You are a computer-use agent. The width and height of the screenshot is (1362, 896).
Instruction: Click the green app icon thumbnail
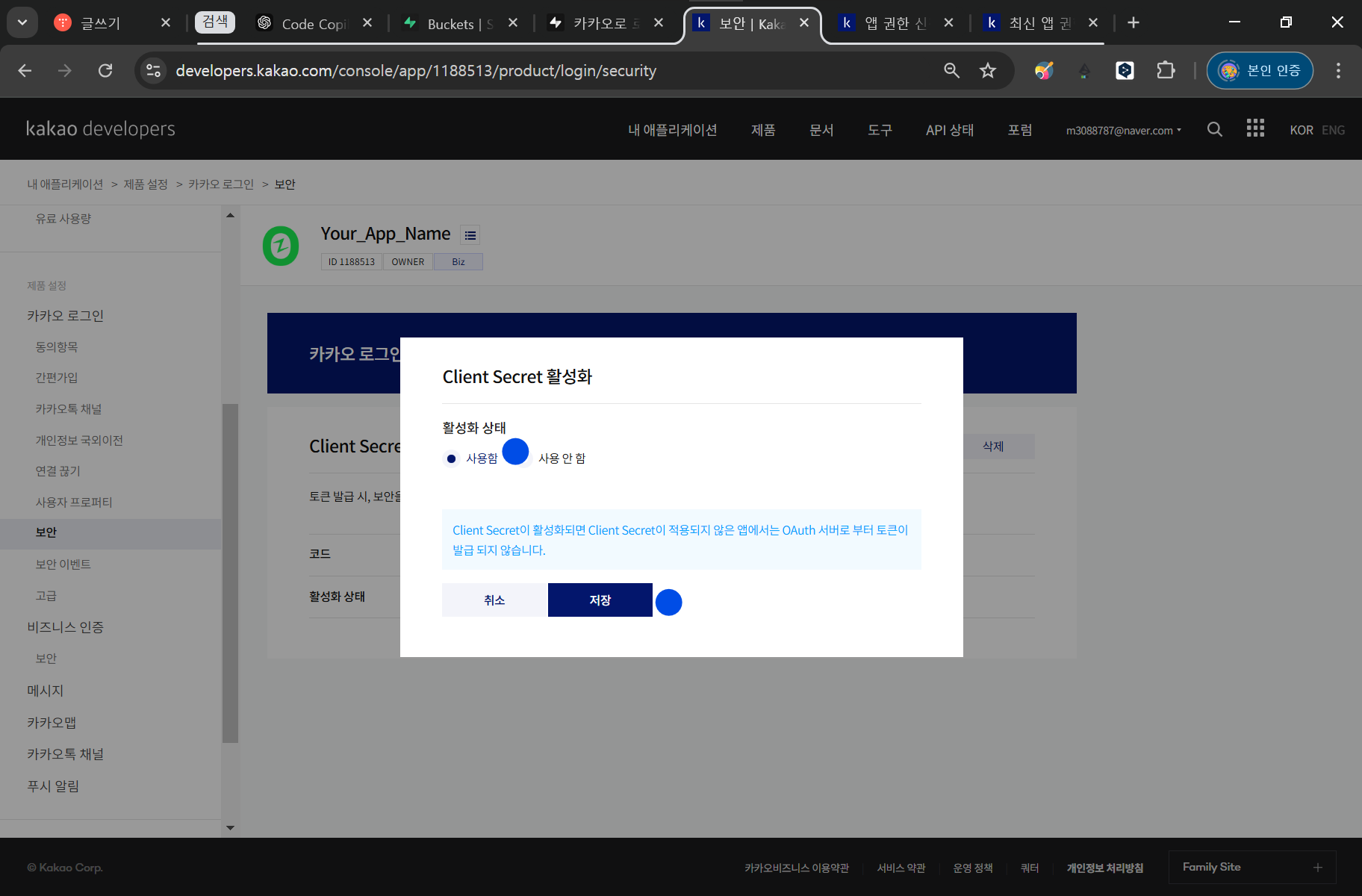click(281, 246)
